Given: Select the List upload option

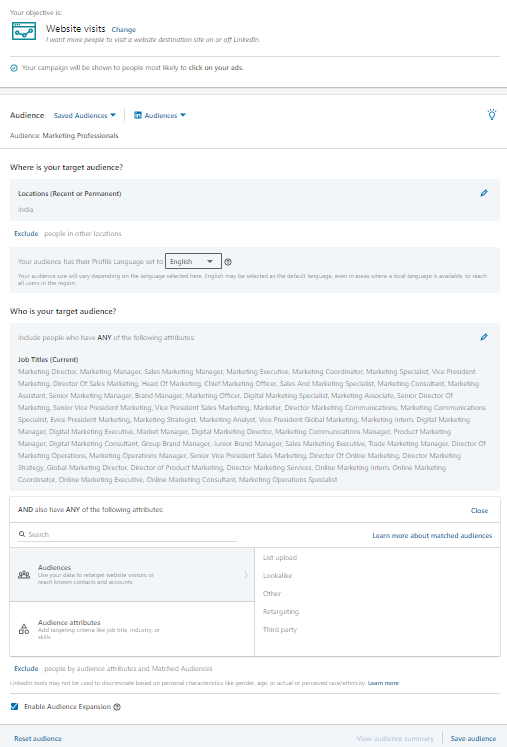Looking at the screenshot, I should coord(280,557).
